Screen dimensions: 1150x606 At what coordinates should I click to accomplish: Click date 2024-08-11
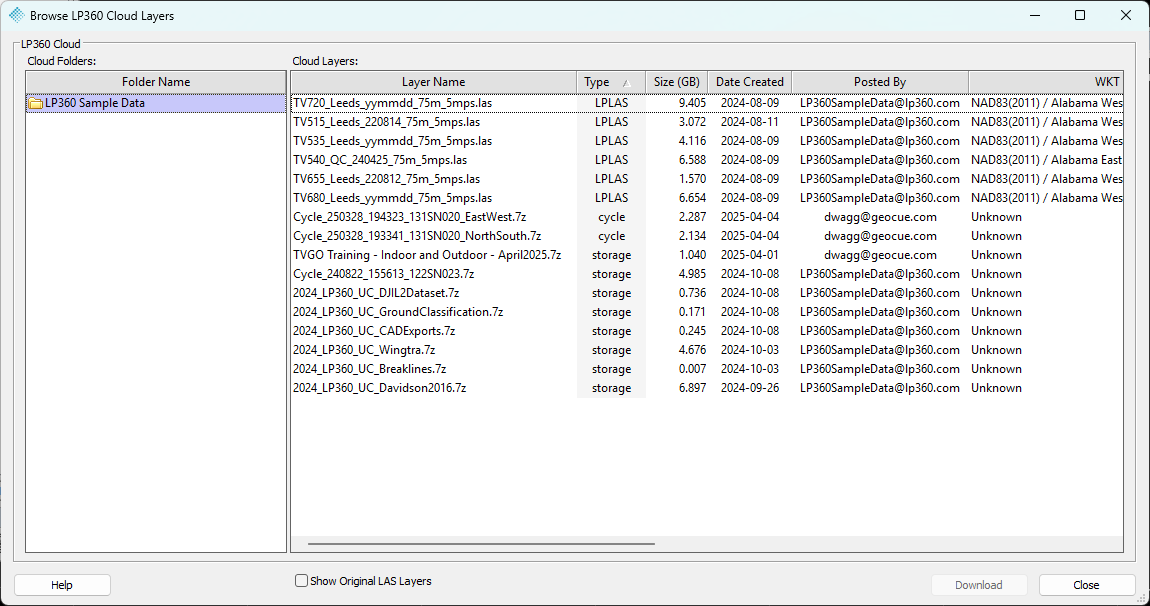click(750, 123)
